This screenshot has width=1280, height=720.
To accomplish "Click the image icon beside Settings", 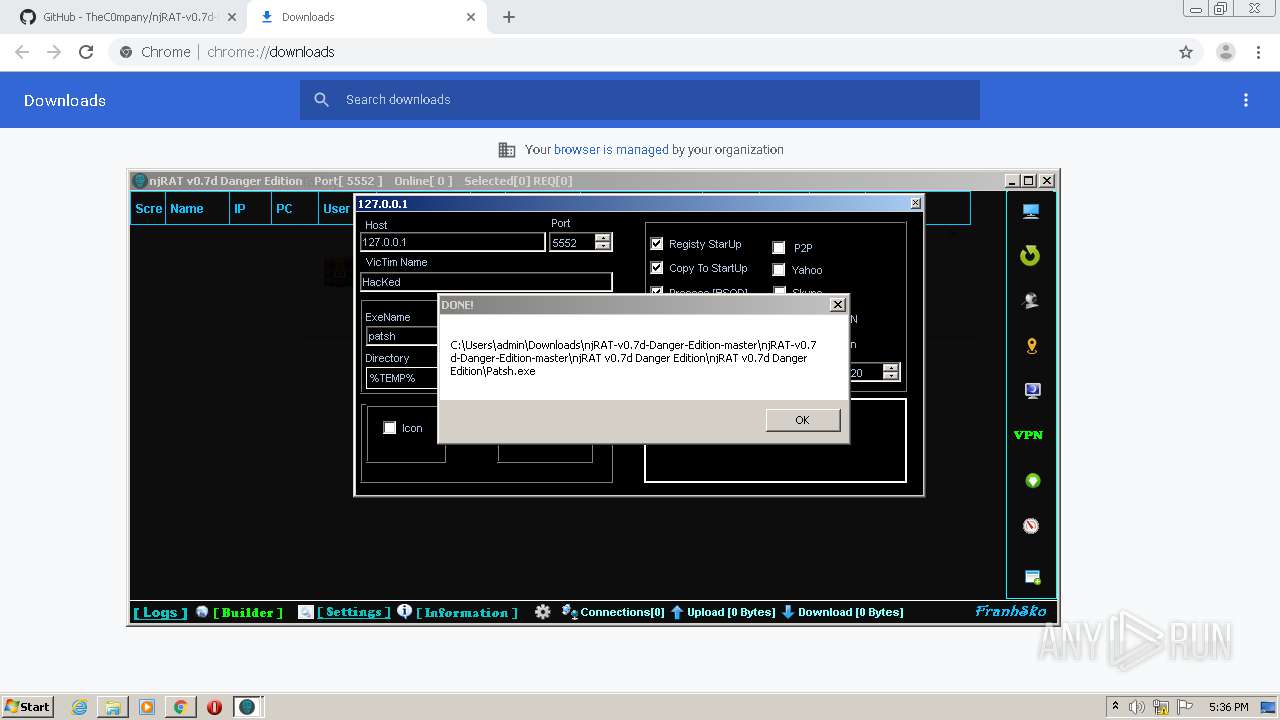I will click(306, 612).
